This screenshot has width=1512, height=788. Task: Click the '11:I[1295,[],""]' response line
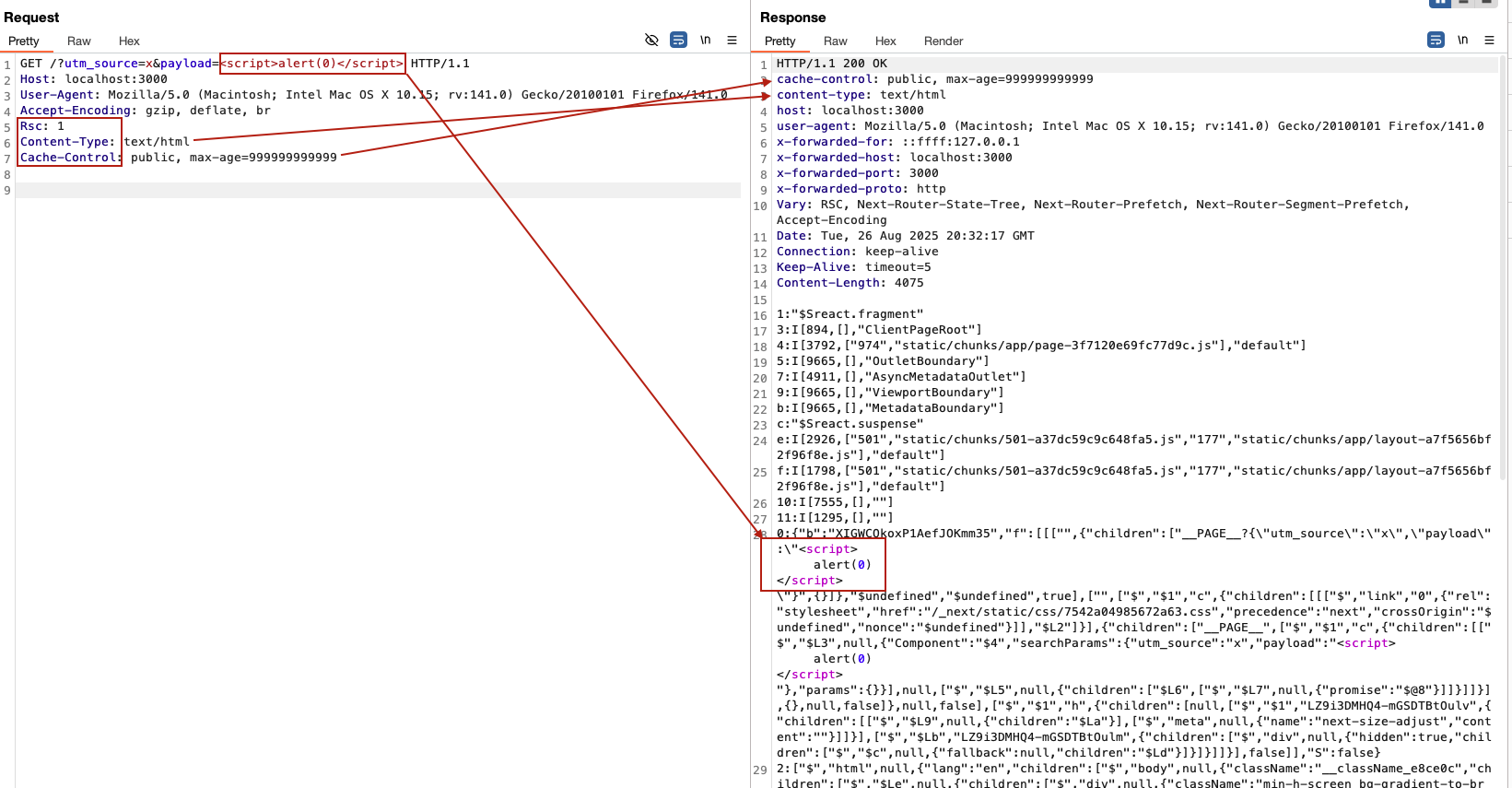(836, 518)
